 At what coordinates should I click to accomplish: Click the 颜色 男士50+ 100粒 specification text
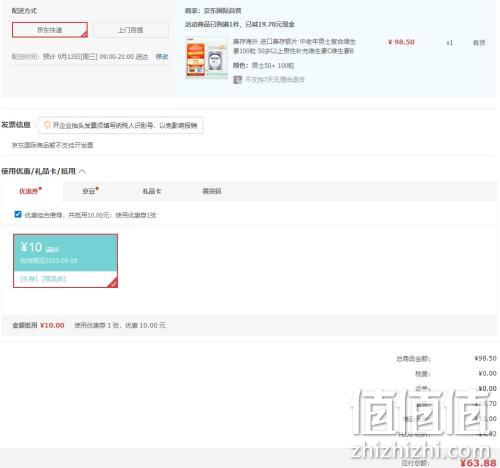click(263, 66)
